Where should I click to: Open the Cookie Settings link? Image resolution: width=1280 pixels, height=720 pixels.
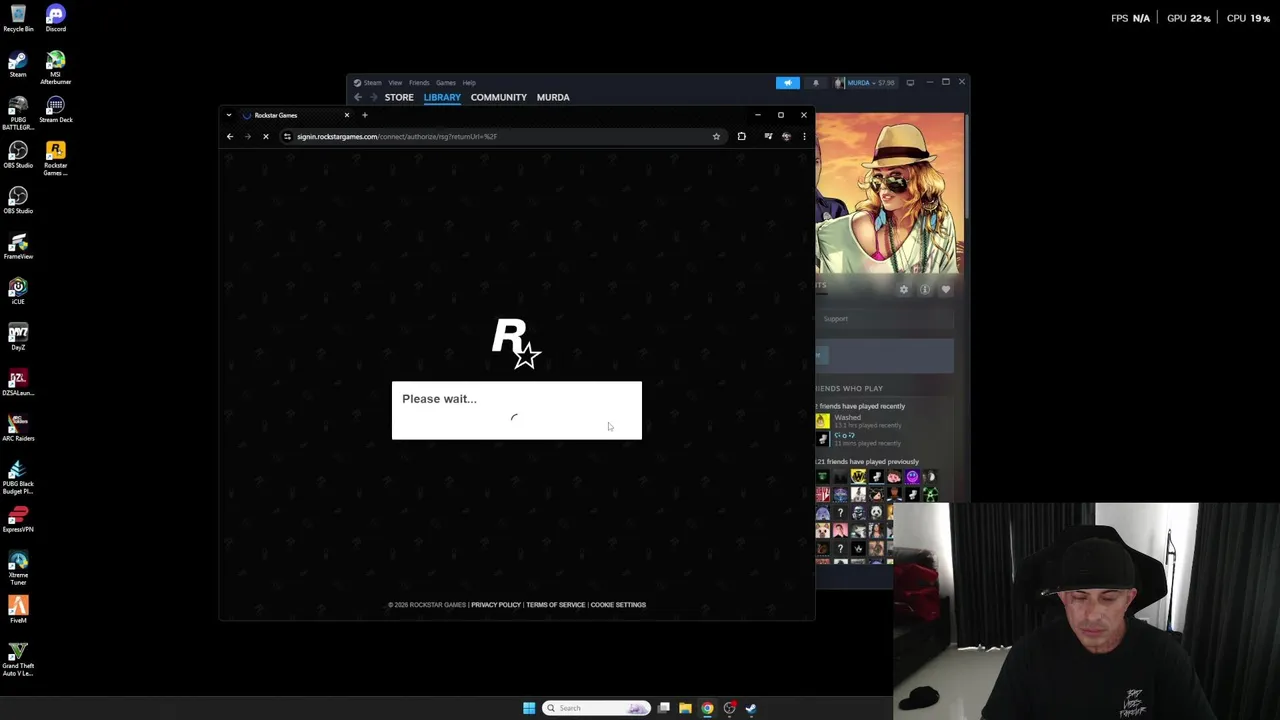click(618, 605)
